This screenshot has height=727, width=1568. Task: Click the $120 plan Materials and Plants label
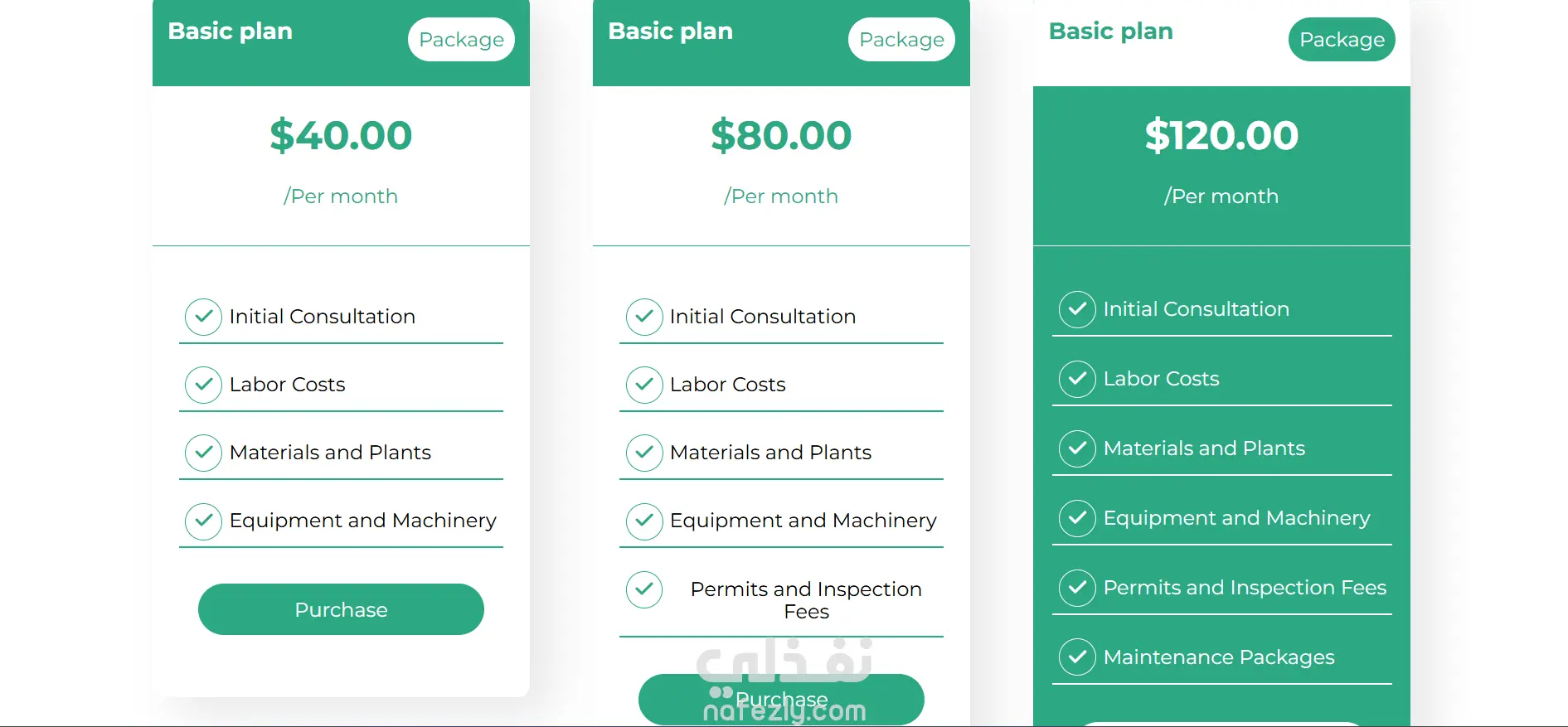point(1204,448)
